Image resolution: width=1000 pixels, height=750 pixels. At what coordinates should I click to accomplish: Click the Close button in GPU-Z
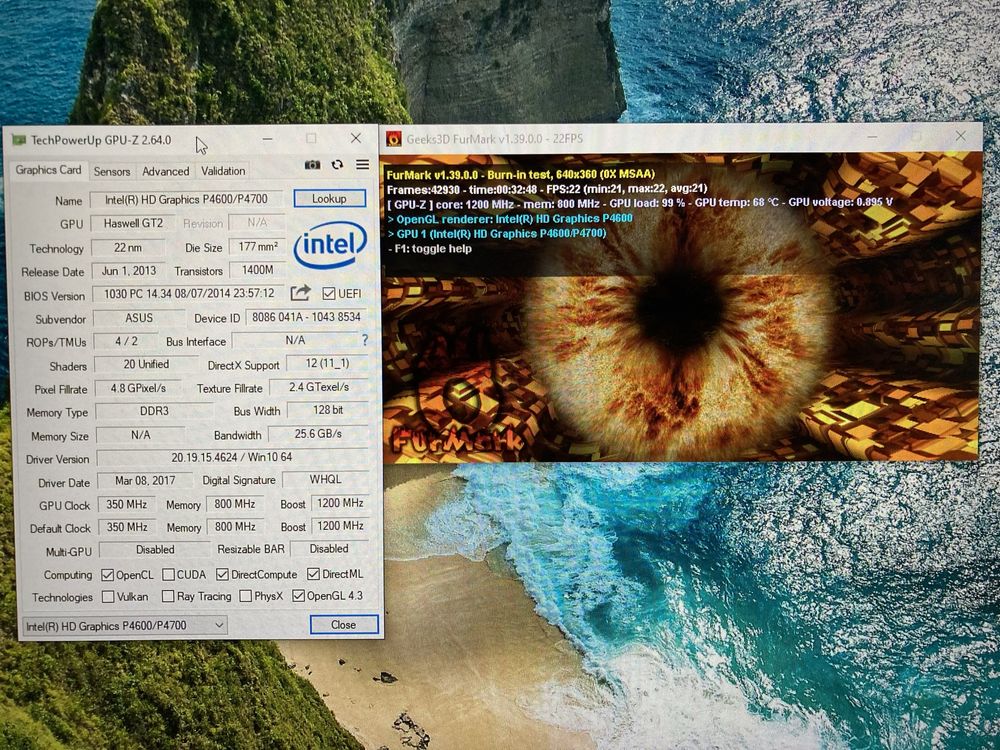point(344,624)
